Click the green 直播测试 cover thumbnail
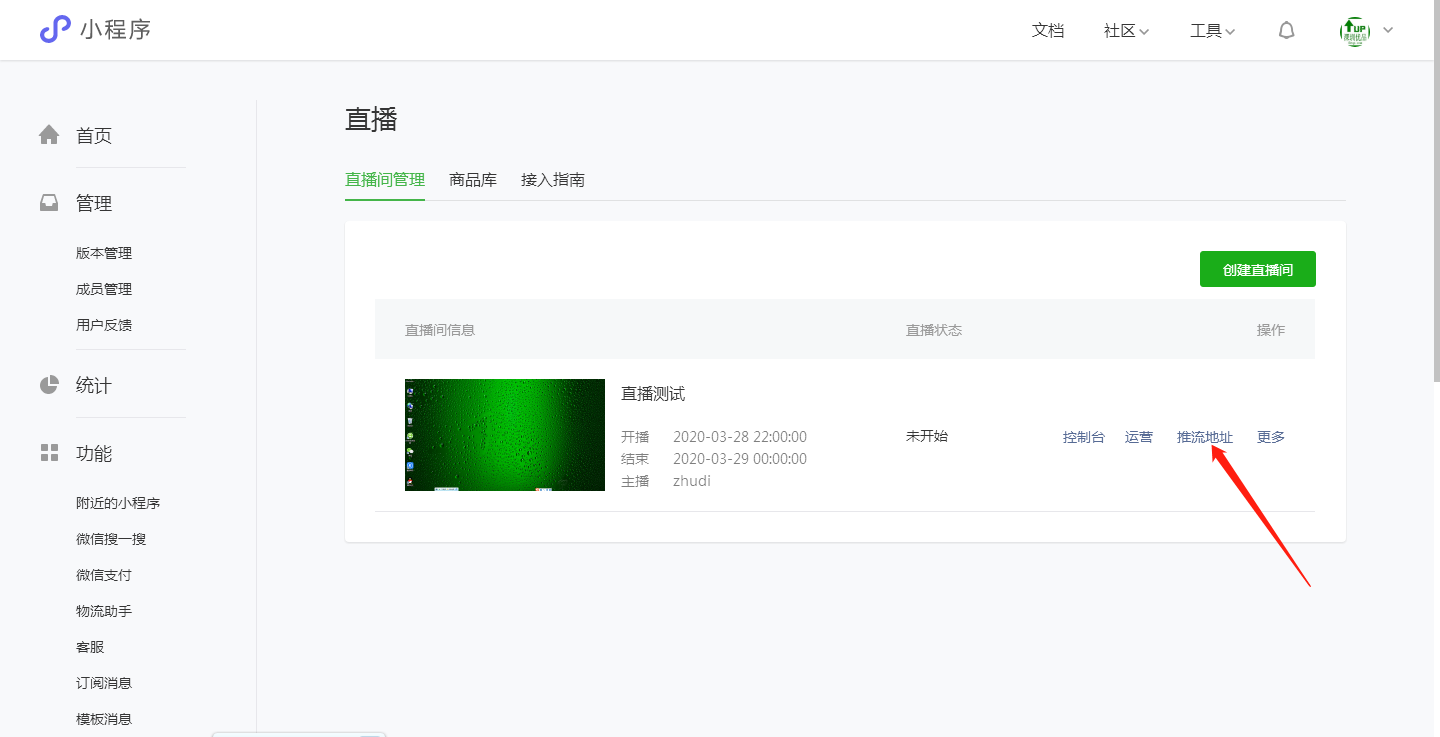The image size is (1440, 737). click(x=505, y=435)
